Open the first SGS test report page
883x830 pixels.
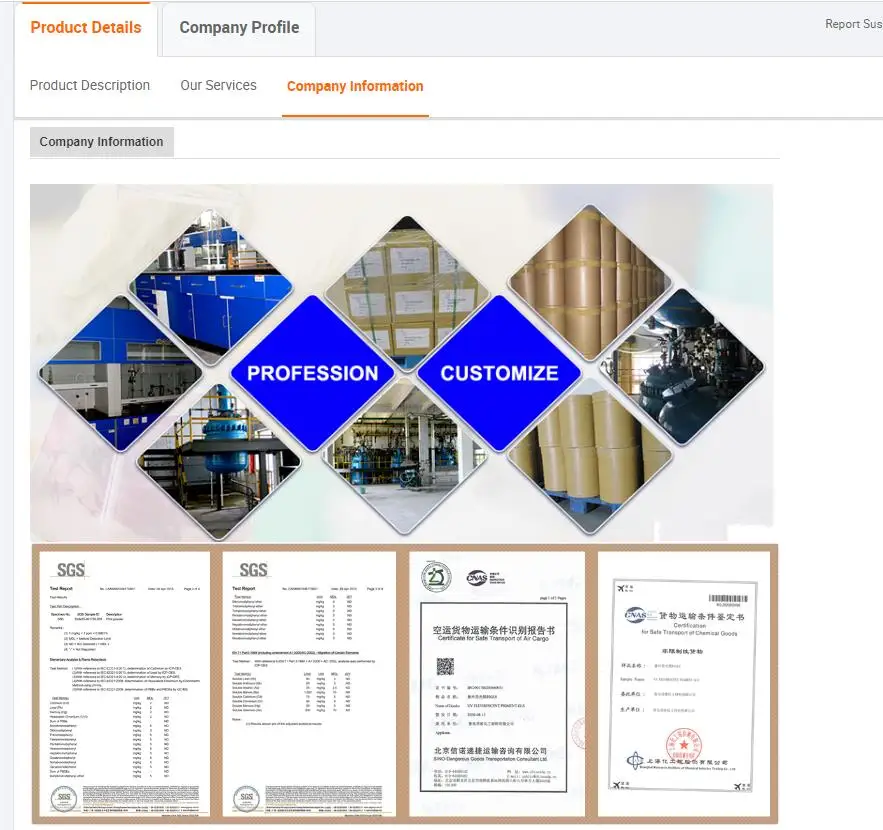coord(124,683)
